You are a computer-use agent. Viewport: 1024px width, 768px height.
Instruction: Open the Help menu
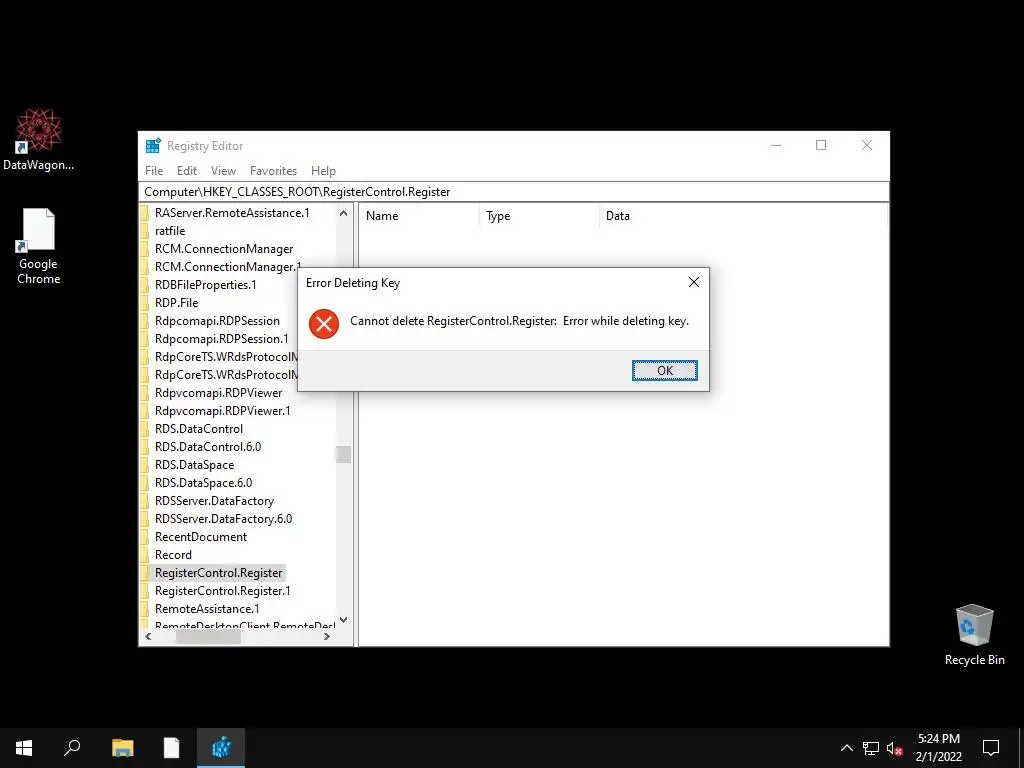323,170
